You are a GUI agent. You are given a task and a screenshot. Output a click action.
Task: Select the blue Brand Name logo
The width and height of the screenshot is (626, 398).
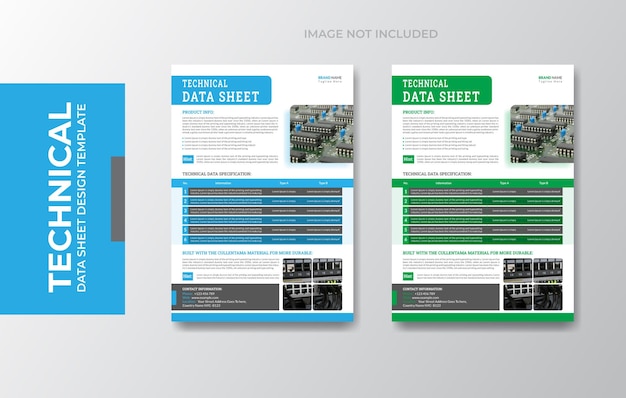tap(330, 79)
